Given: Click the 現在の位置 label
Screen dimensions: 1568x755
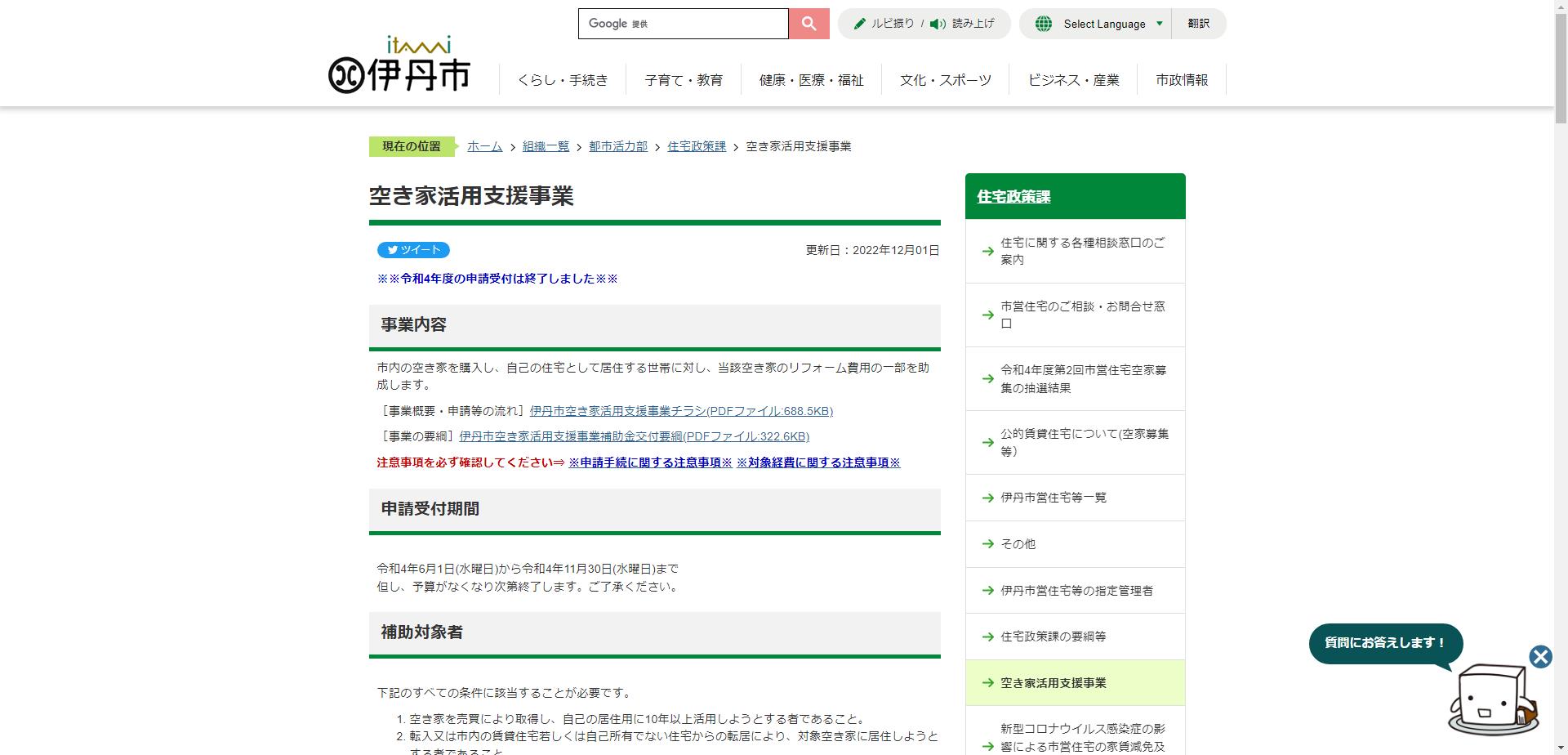Looking at the screenshot, I should (412, 146).
